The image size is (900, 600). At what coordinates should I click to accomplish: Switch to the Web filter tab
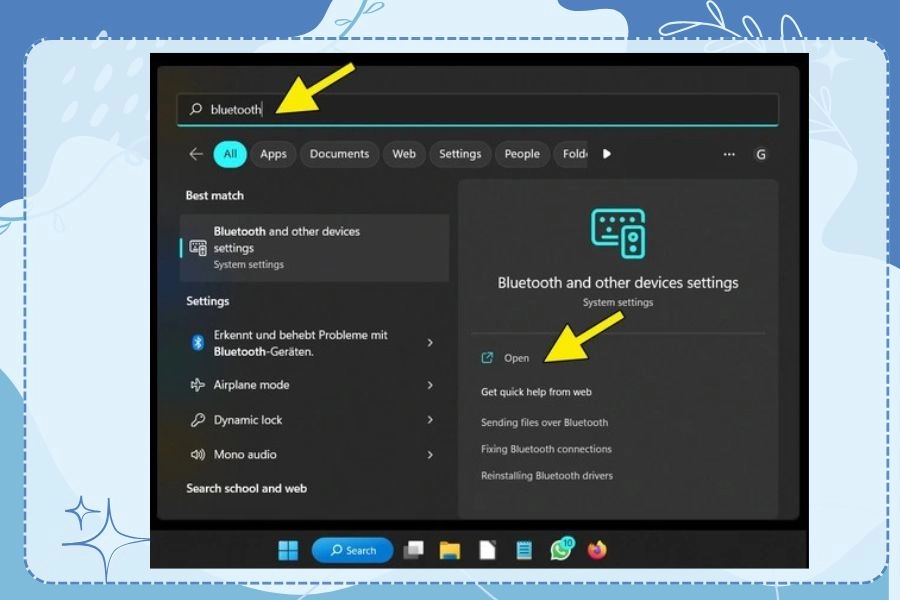click(404, 154)
